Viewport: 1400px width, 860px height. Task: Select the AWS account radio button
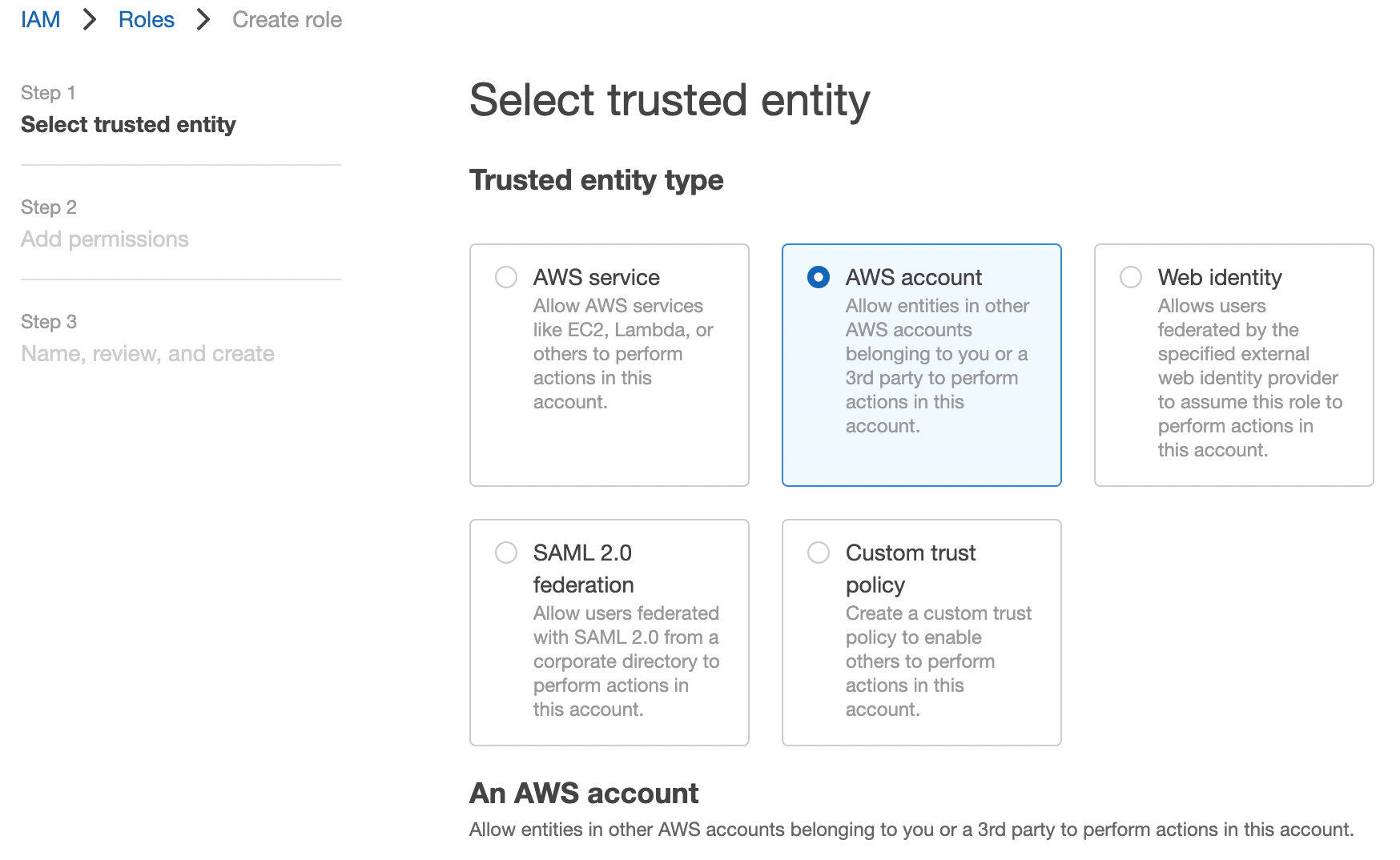(x=819, y=277)
